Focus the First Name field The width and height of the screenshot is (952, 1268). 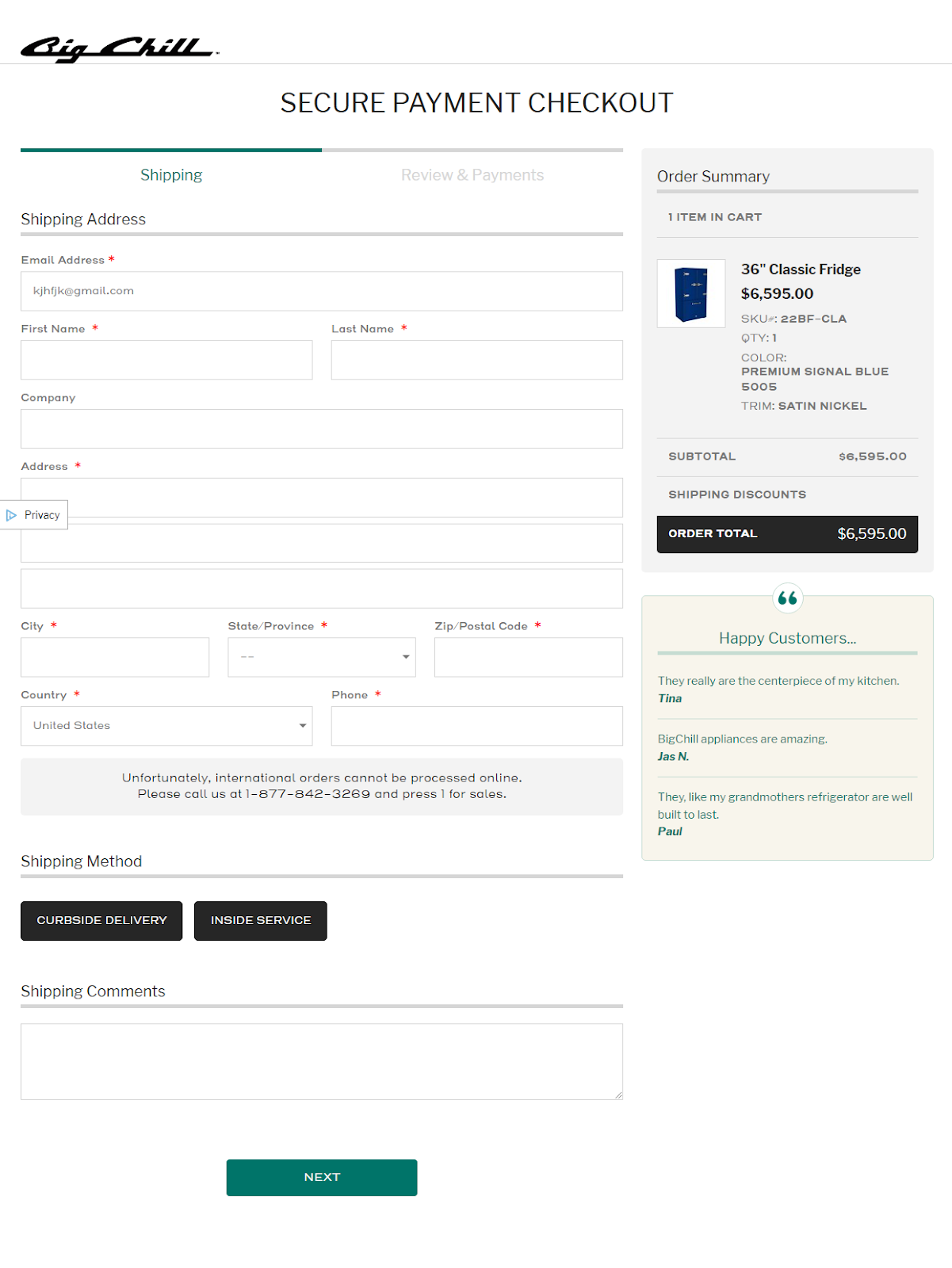click(166, 360)
